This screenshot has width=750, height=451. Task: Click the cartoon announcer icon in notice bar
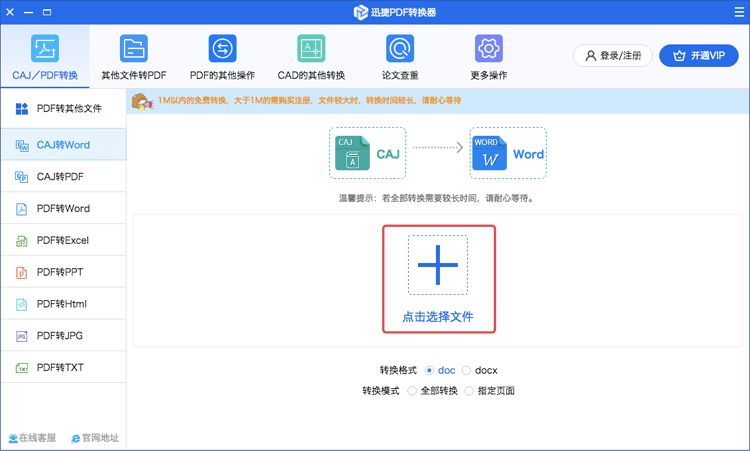pyautogui.click(x=142, y=101)
